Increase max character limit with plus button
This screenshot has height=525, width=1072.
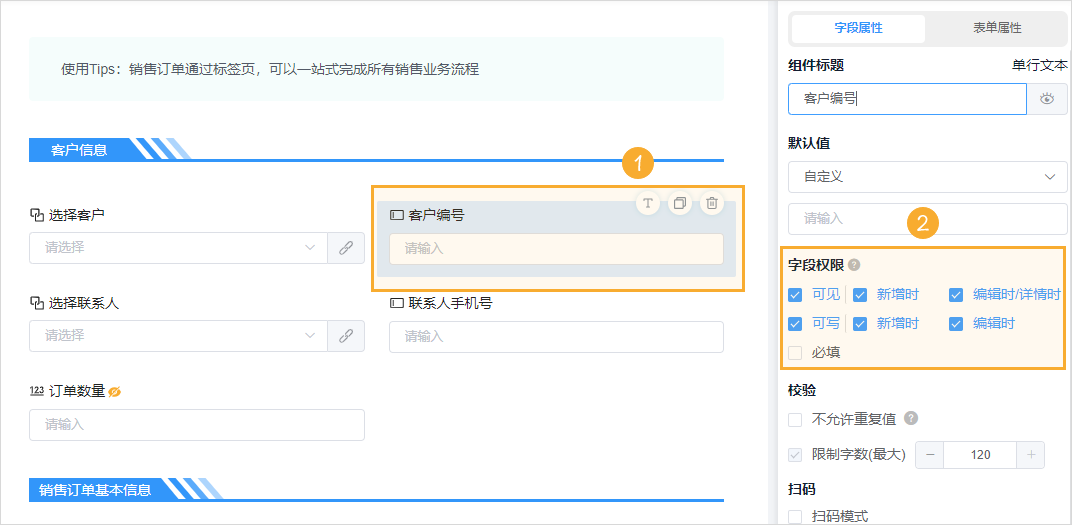pyautogui.click(x=1031, y=454)
